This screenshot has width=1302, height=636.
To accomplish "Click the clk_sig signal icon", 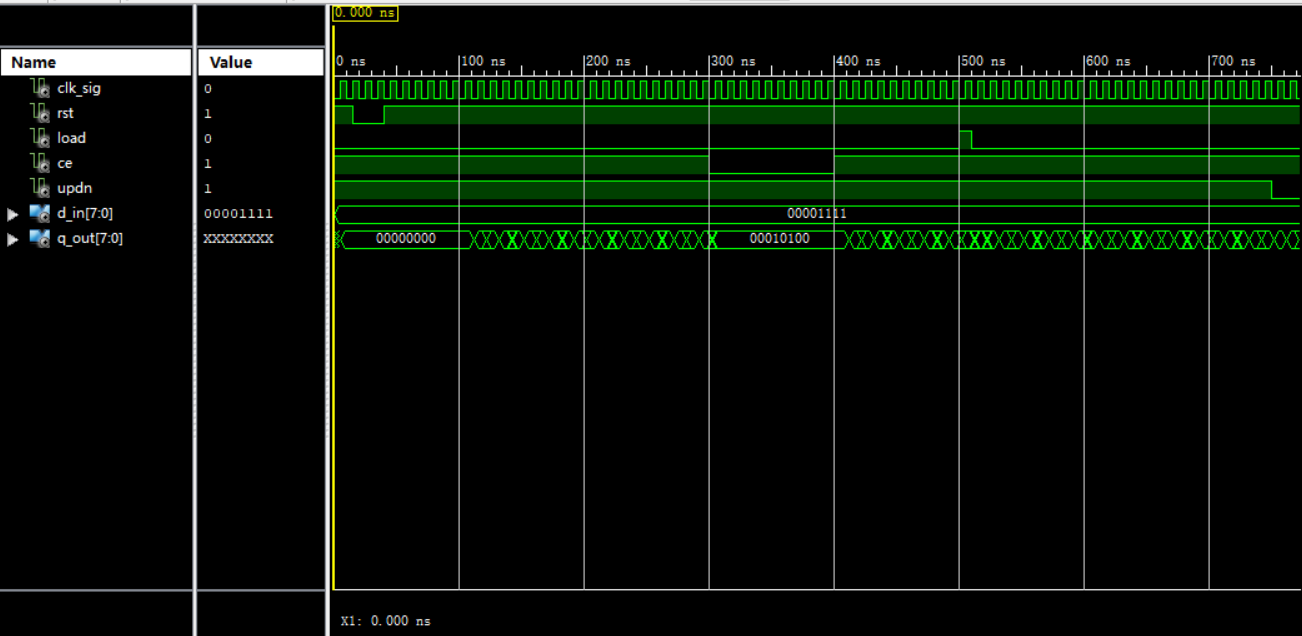I will [x=40, y=88].
